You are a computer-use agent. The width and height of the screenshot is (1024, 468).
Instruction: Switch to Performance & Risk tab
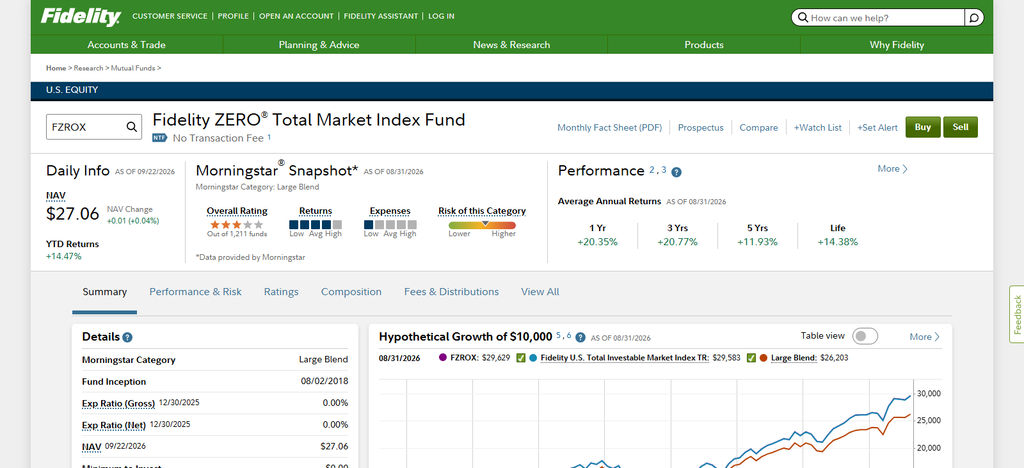195,292
